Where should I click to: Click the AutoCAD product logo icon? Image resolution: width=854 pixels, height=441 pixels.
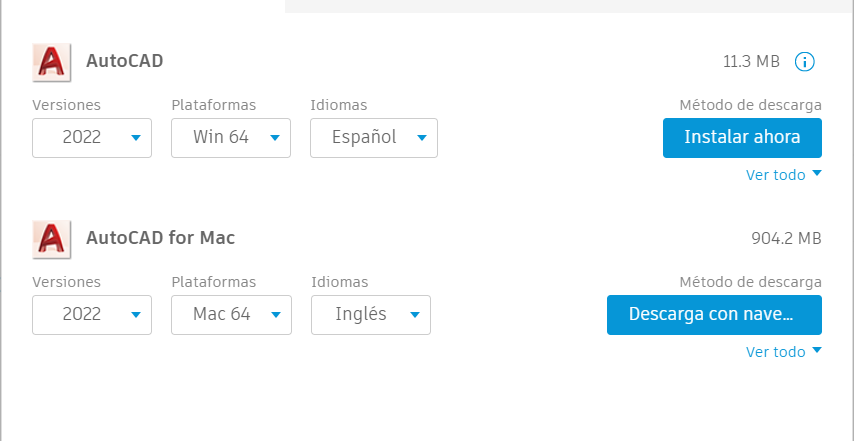point(52,63)
